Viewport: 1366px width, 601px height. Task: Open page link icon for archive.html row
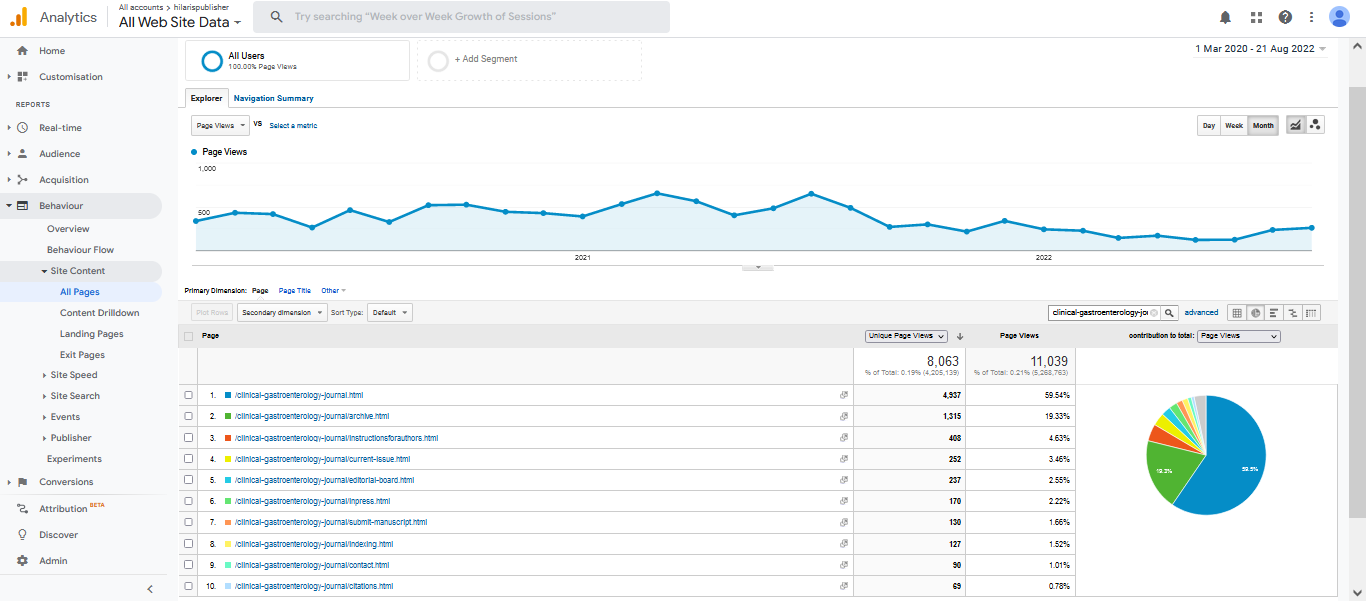tap(844, 416)
